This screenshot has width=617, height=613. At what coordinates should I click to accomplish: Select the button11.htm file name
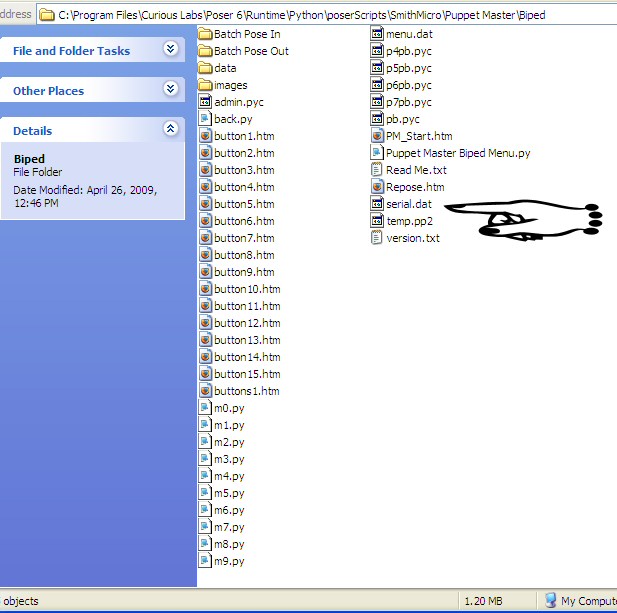coord(248,306)
